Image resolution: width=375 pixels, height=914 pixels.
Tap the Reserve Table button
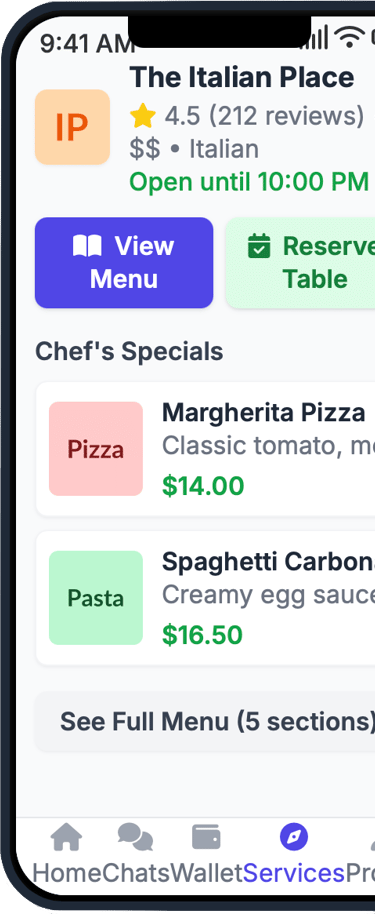click(x=300, y=262)
